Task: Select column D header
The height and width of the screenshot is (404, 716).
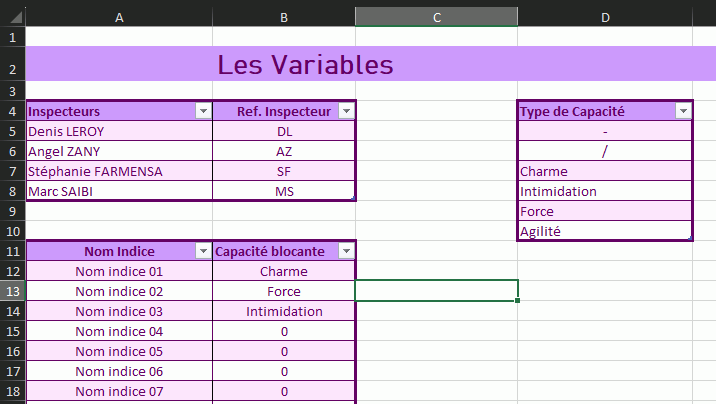Action: coord(605,17)
